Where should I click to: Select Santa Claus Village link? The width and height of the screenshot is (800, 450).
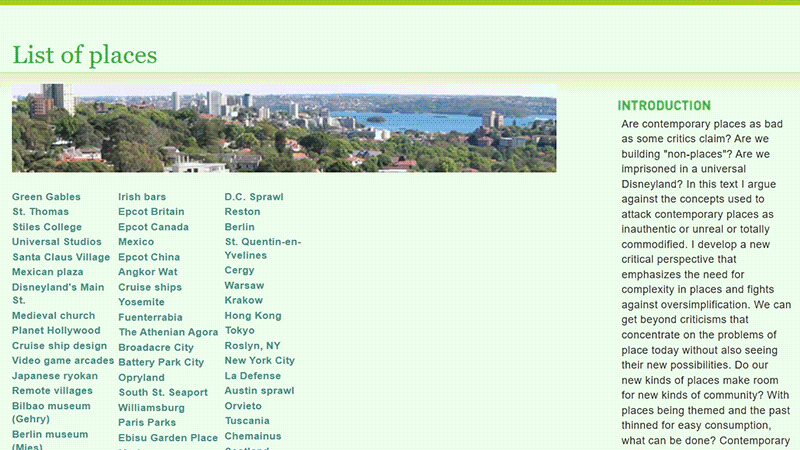[x=61, y=257]
